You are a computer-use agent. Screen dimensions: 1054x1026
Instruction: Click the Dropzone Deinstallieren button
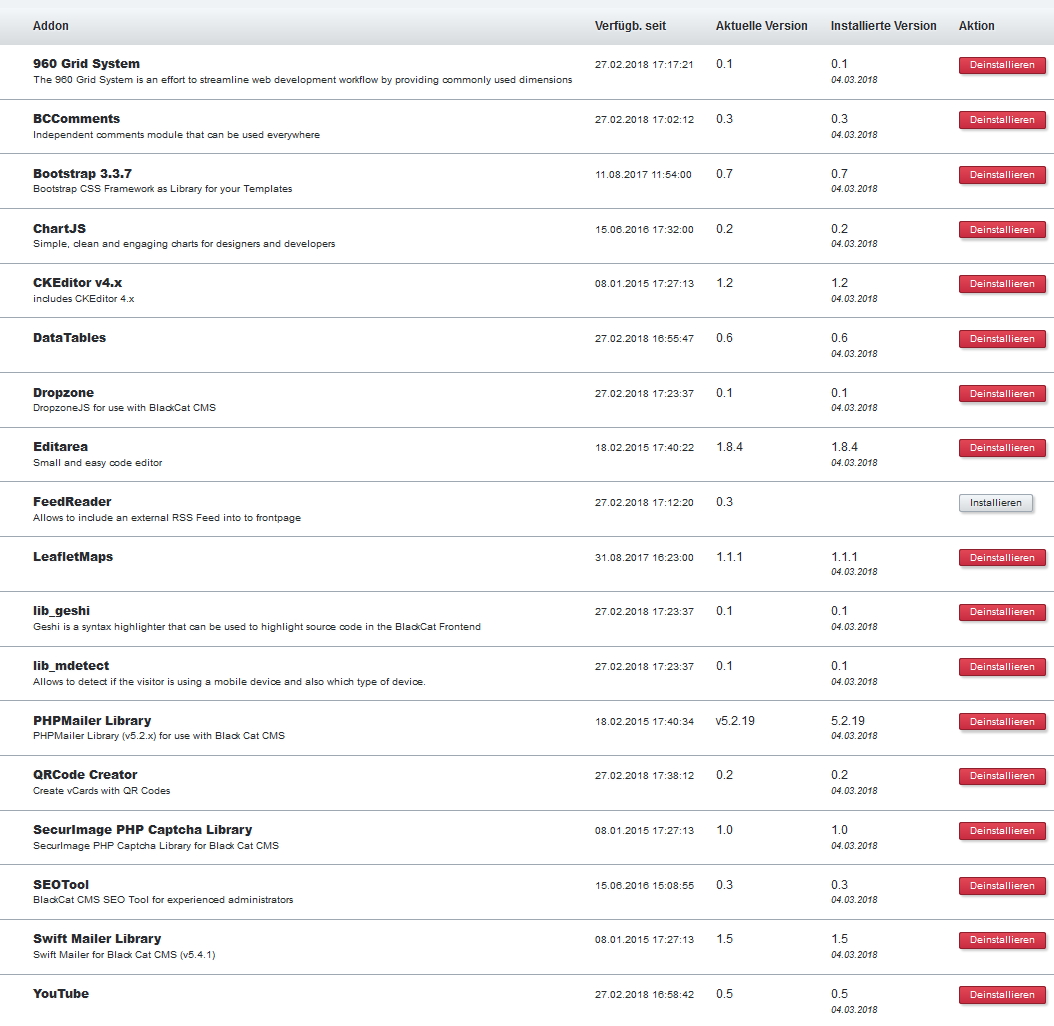click(1002, 394)
